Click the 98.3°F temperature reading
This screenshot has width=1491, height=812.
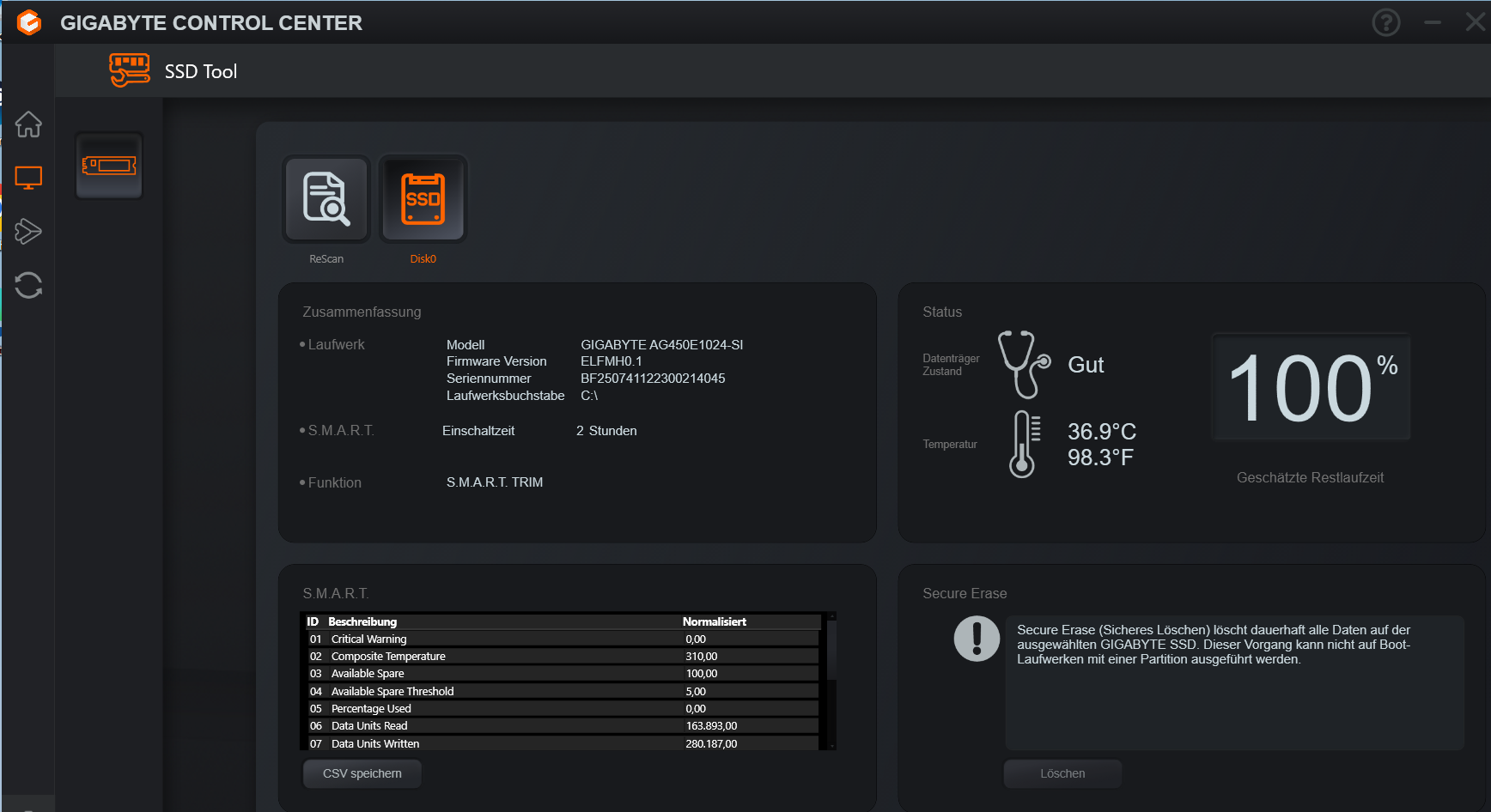(1100, 458)
